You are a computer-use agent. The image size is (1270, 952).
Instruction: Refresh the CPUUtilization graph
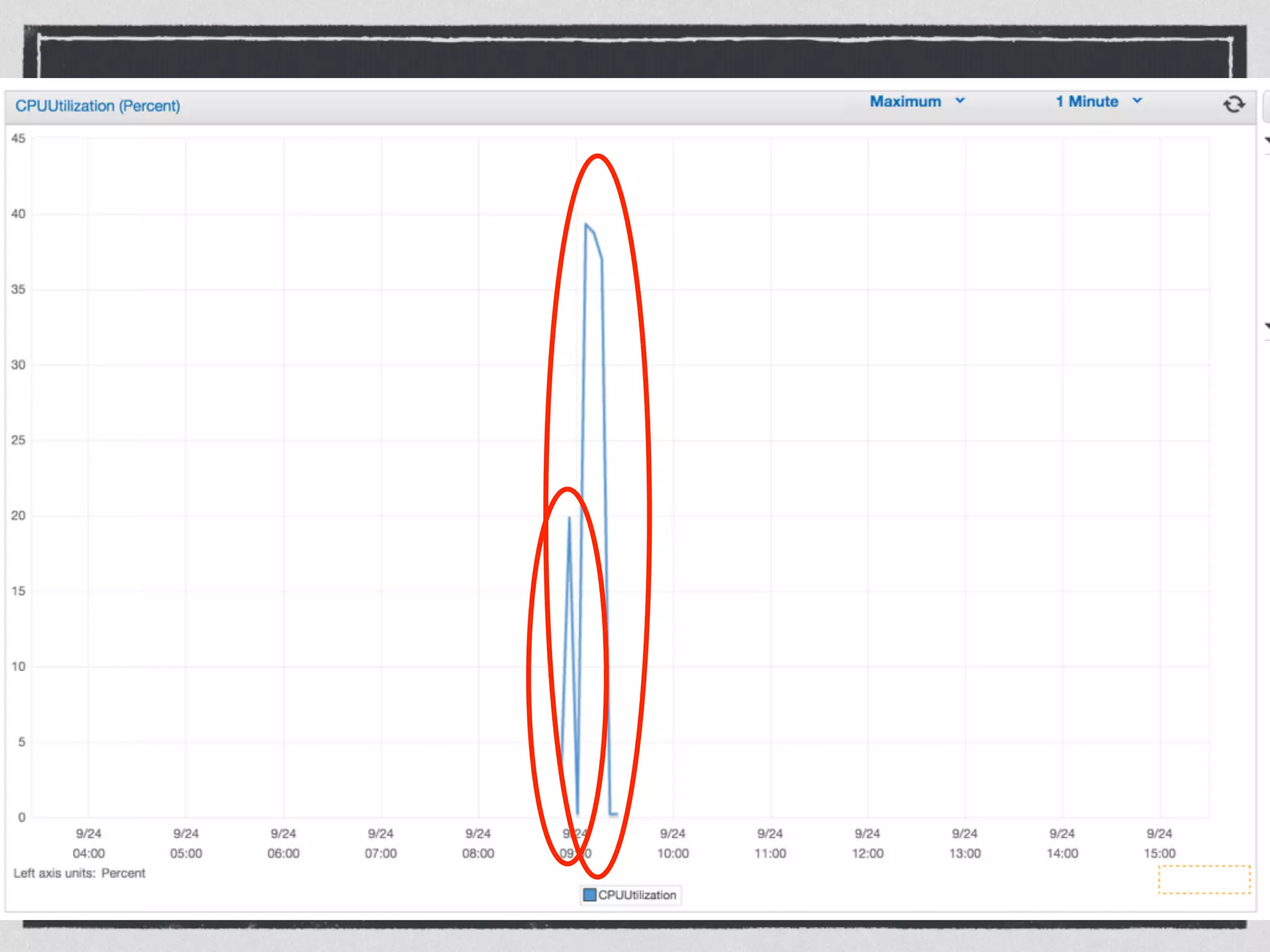[x=1233, y=104]
